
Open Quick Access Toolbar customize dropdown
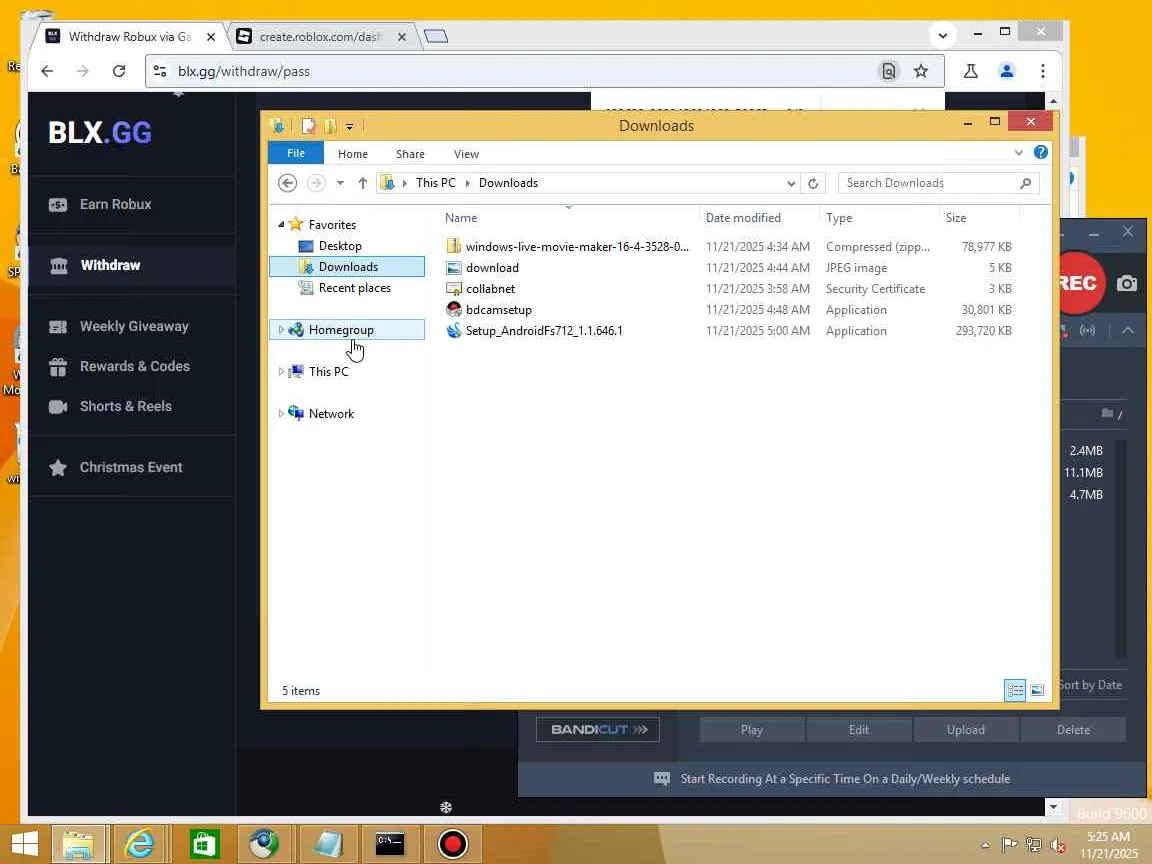coord(350,126)
